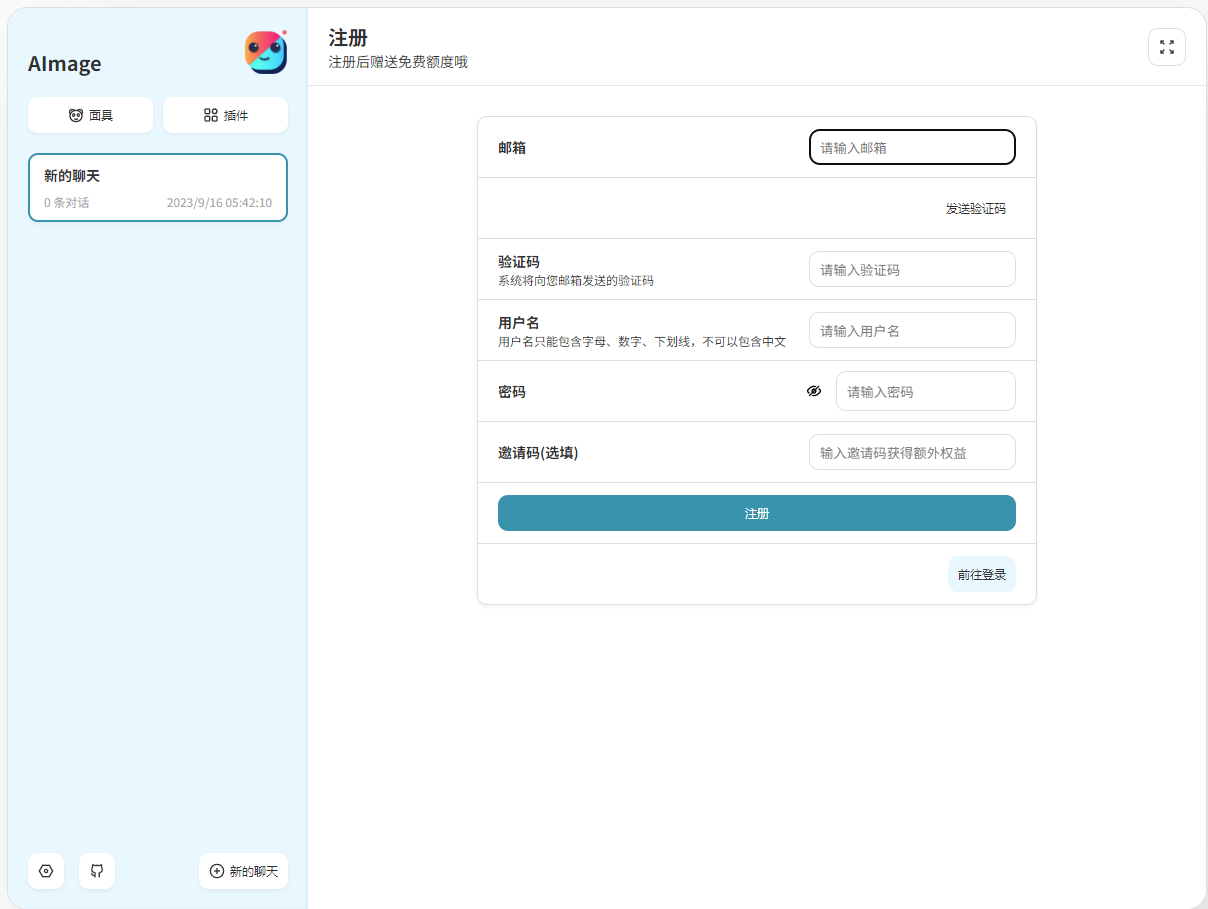
Task: Click the 用户名只能包含字母 hint text
Action: pos(642,341)
